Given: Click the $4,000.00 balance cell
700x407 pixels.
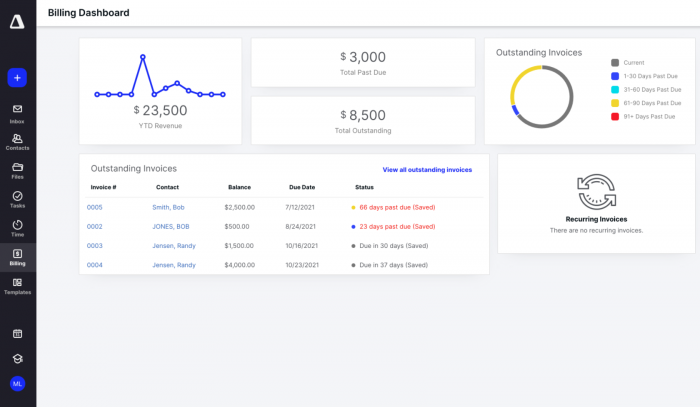Looking at the screenshot, I should [x=240, y=265].
